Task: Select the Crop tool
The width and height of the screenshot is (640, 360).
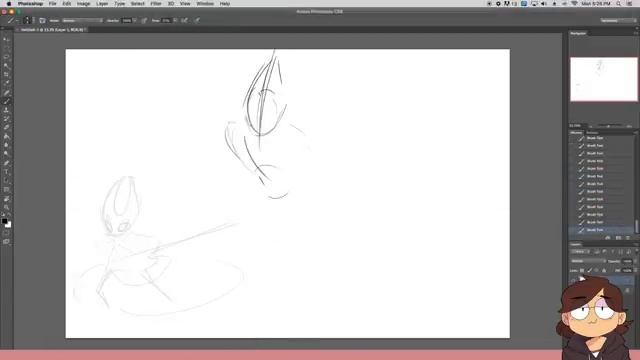Action: tap(6, 74)
